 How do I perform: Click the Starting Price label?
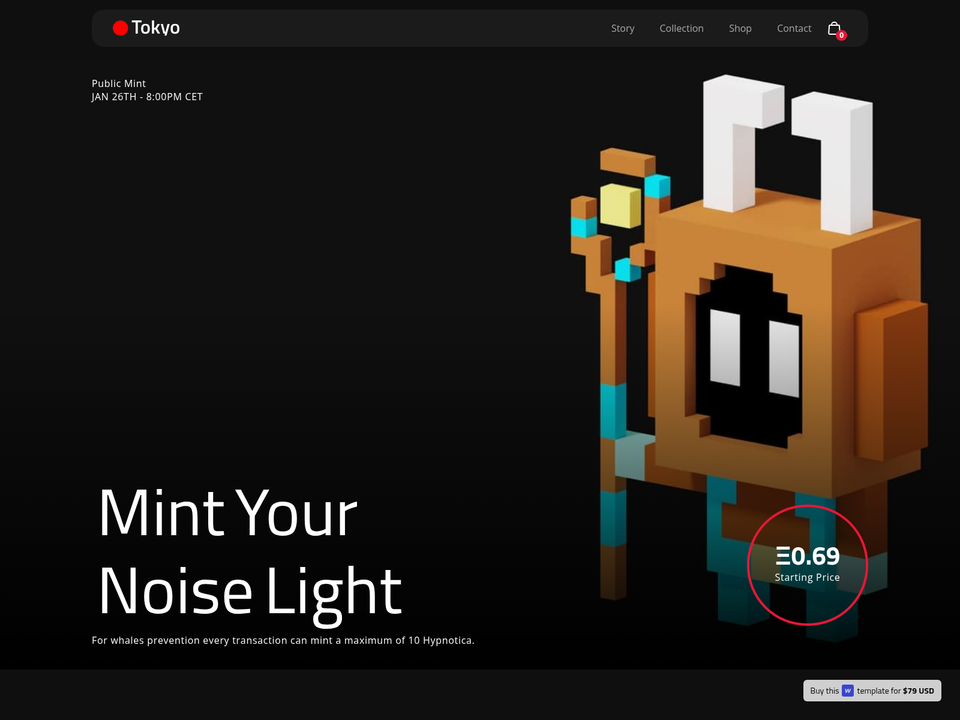[807, 577]
